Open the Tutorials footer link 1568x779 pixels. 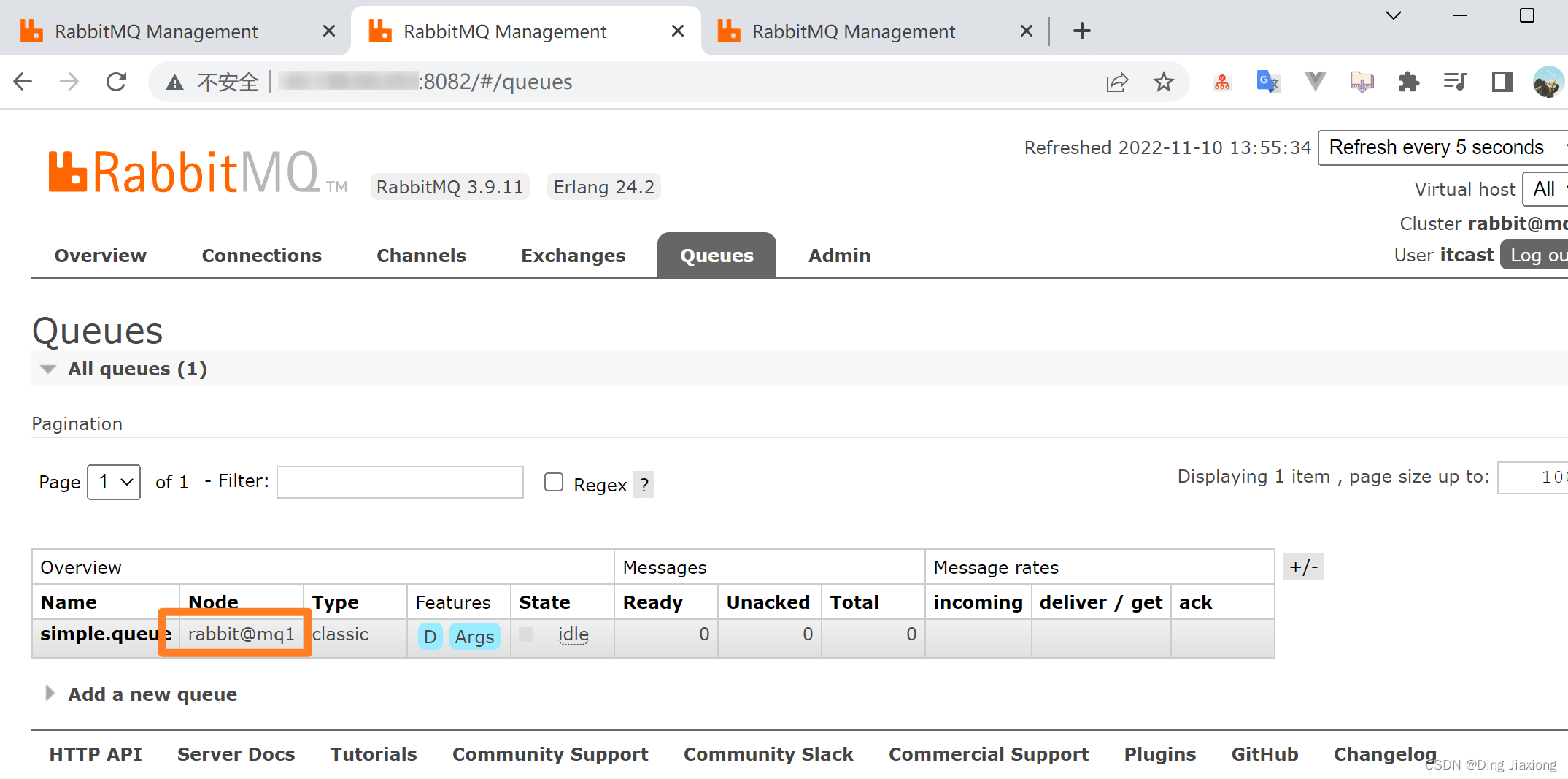(374, 754)
